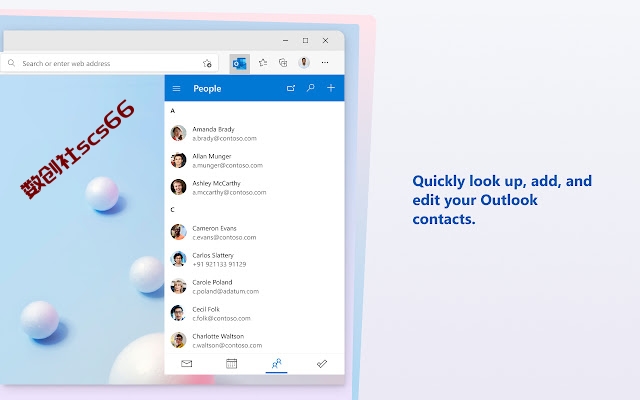Switch to the Calendar tab icon
Viewport: 640px width, 400px height.
coord(231,363)
